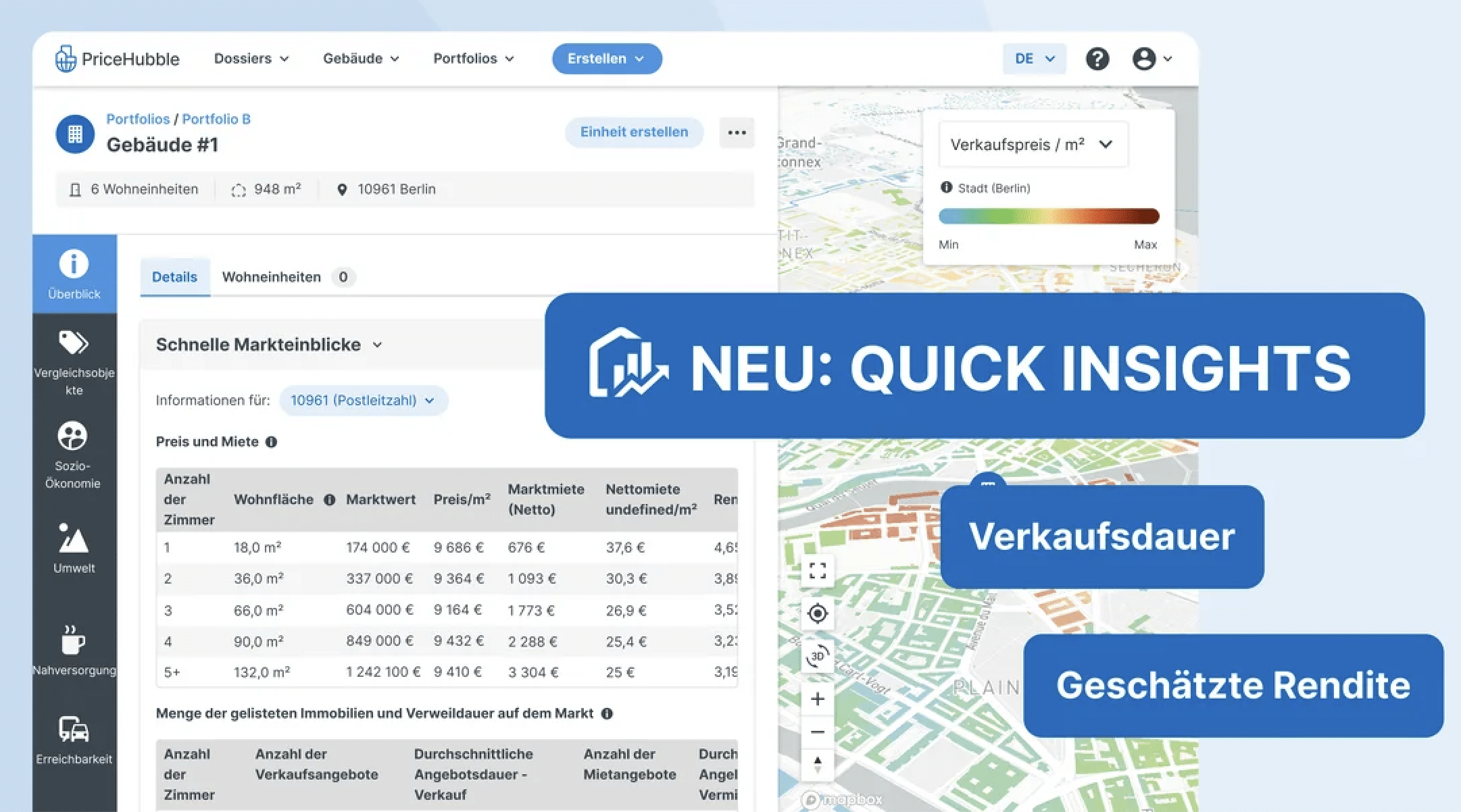Click the 604 000 € market value cell
This screenshot has width=1461, height=812.
(379, 610)
